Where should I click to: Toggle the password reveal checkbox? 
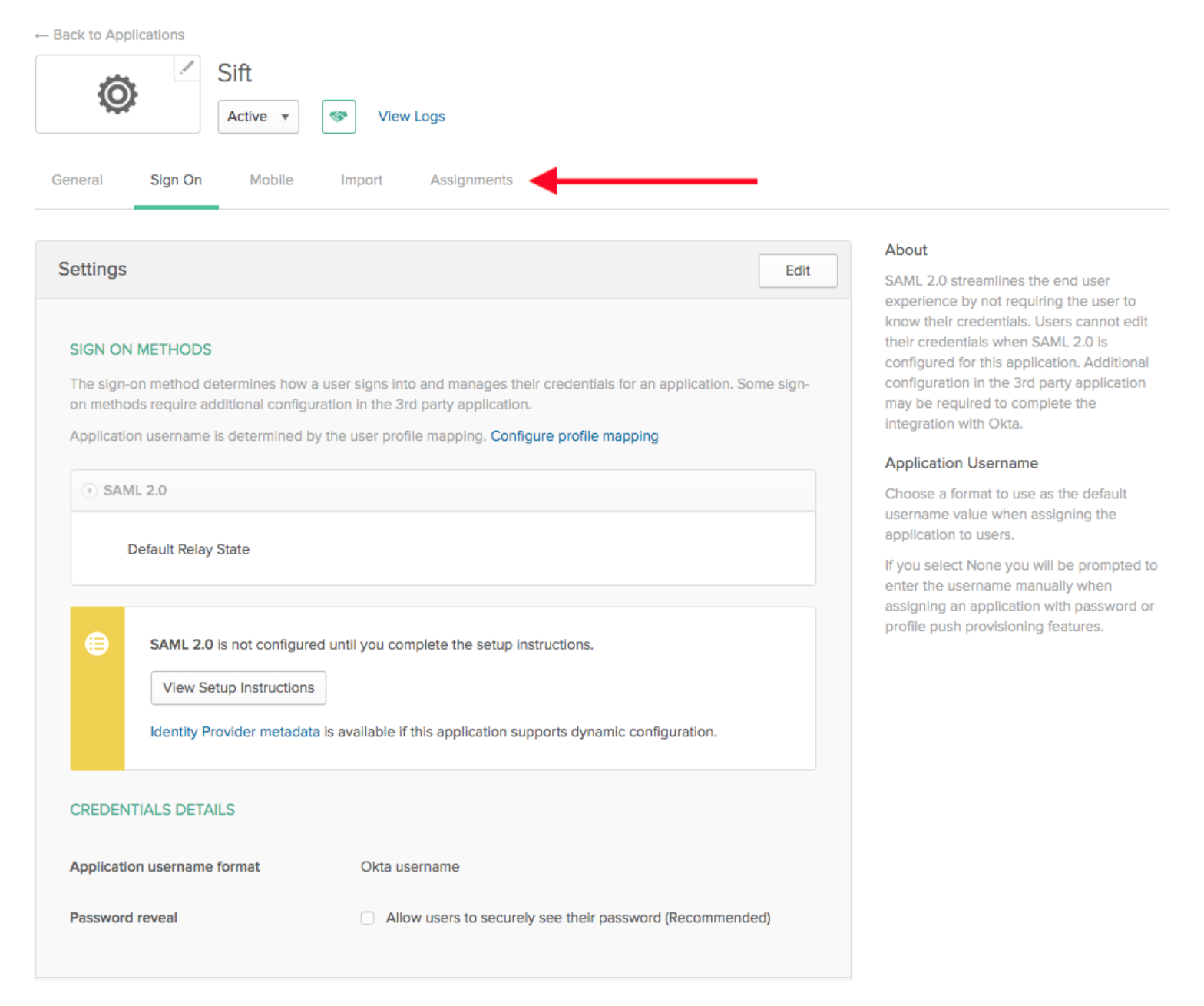coord(368,918)
